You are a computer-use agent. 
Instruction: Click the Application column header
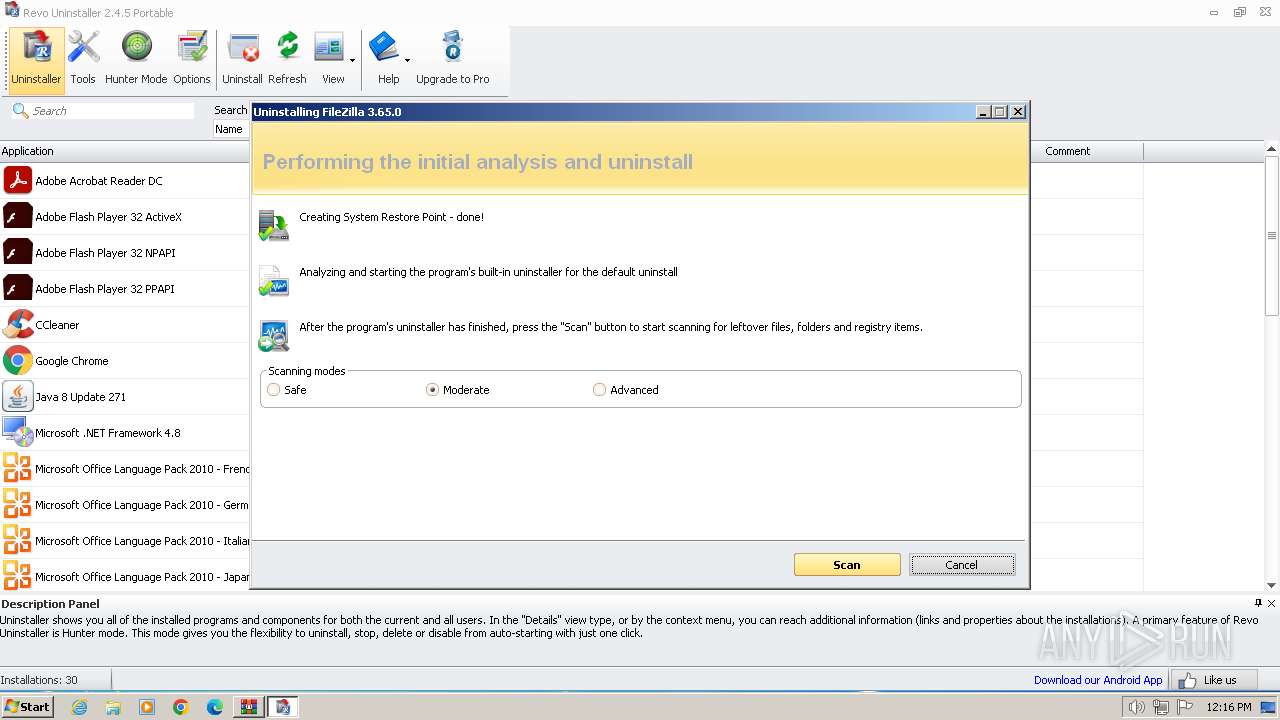coord(125,151)
